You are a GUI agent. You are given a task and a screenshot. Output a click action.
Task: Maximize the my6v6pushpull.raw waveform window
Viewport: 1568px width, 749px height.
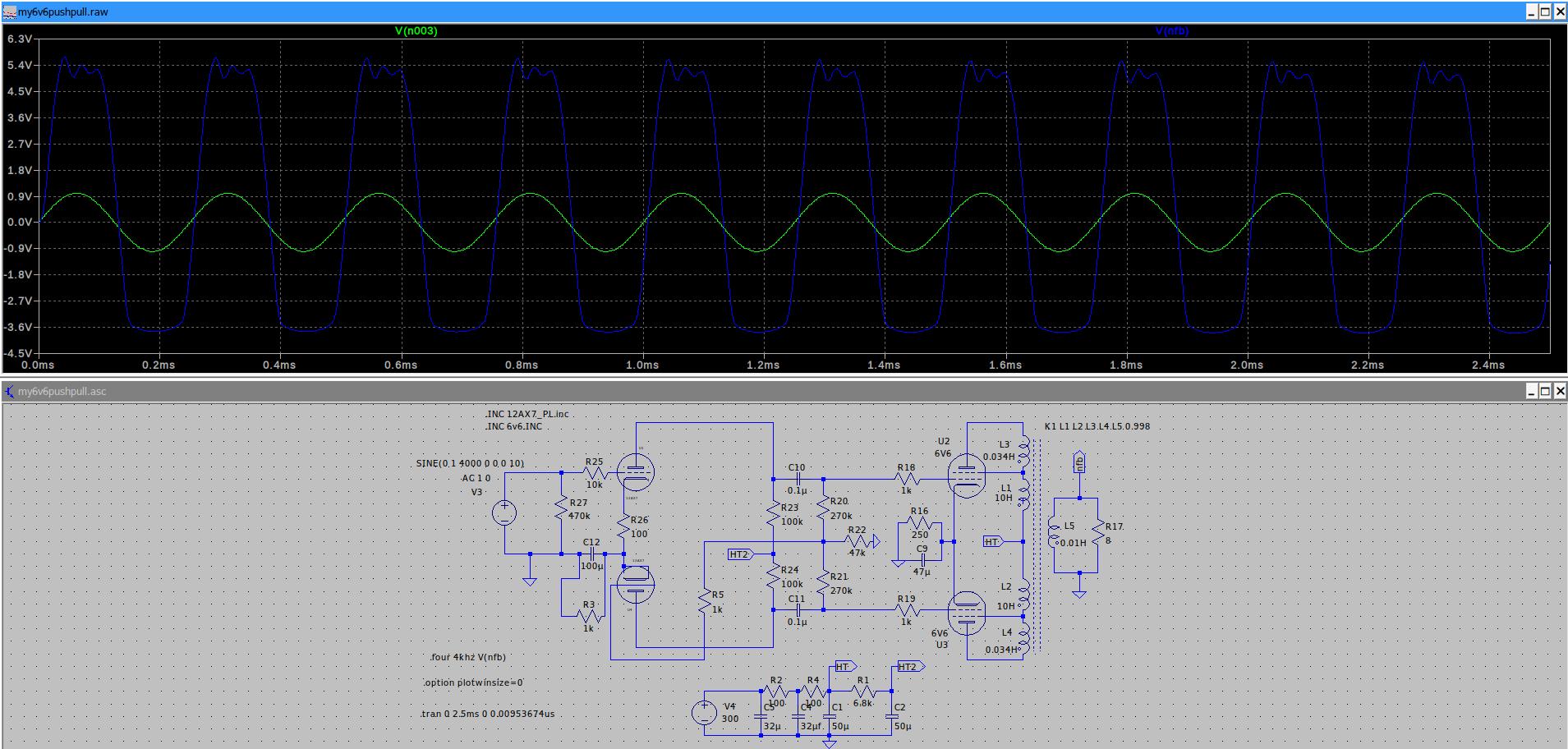coord(1544,12)
